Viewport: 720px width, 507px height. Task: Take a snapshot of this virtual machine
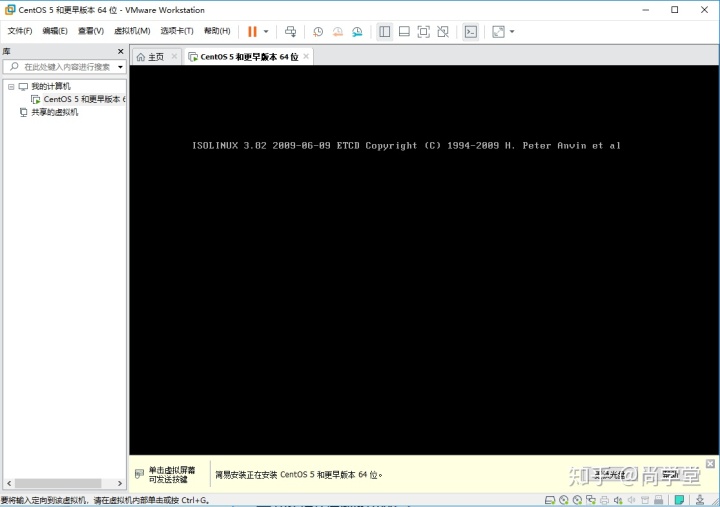tap(318, 32)
